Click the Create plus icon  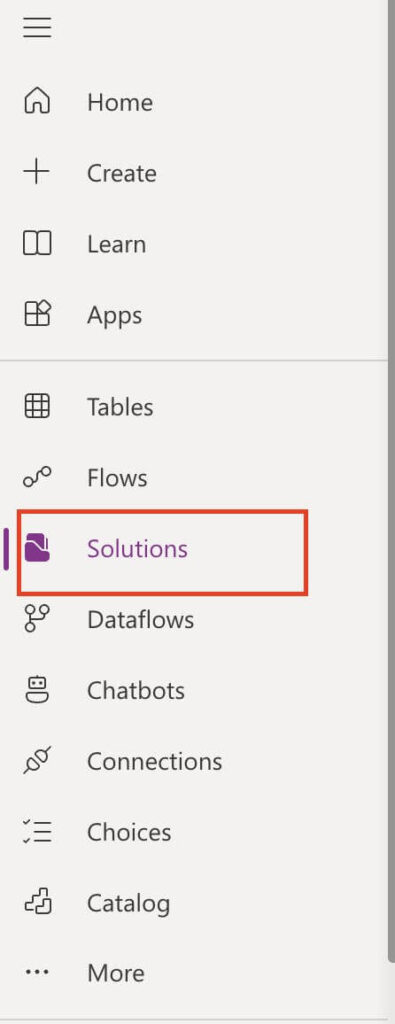click(37, 173)
